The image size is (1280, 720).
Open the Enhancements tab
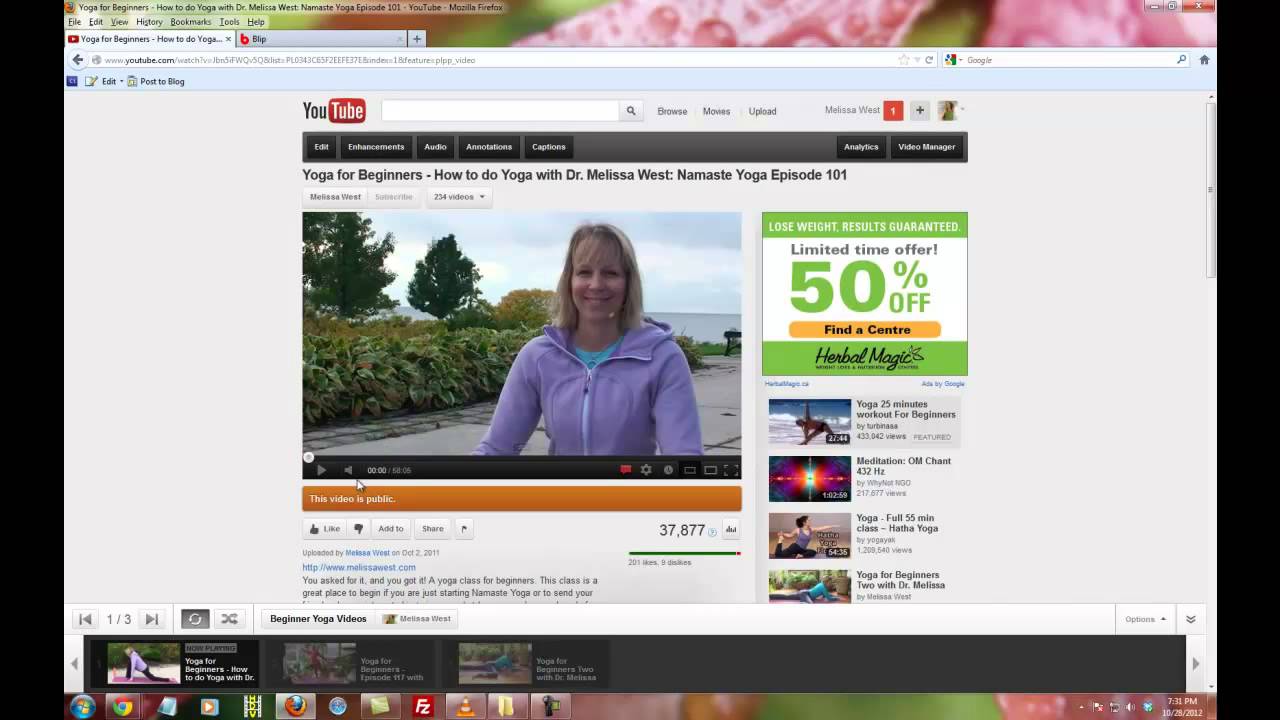tap(376, 147)
